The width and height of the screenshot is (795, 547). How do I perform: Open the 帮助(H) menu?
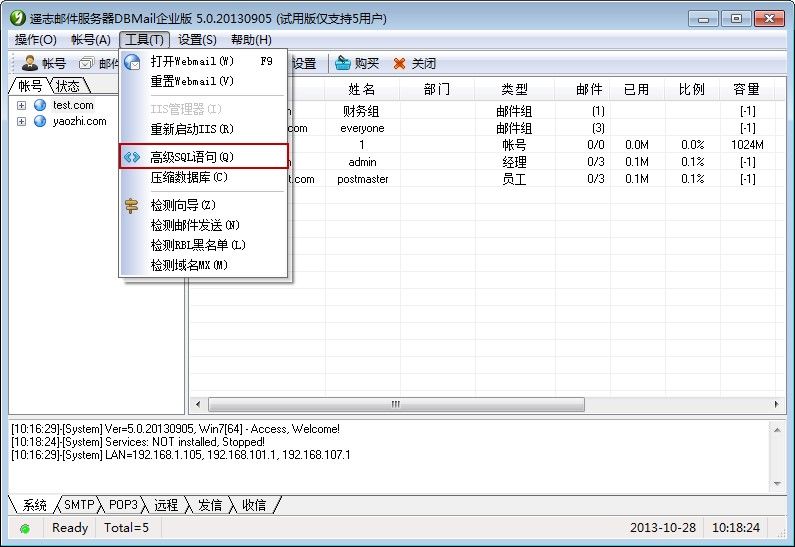[251, 40]
